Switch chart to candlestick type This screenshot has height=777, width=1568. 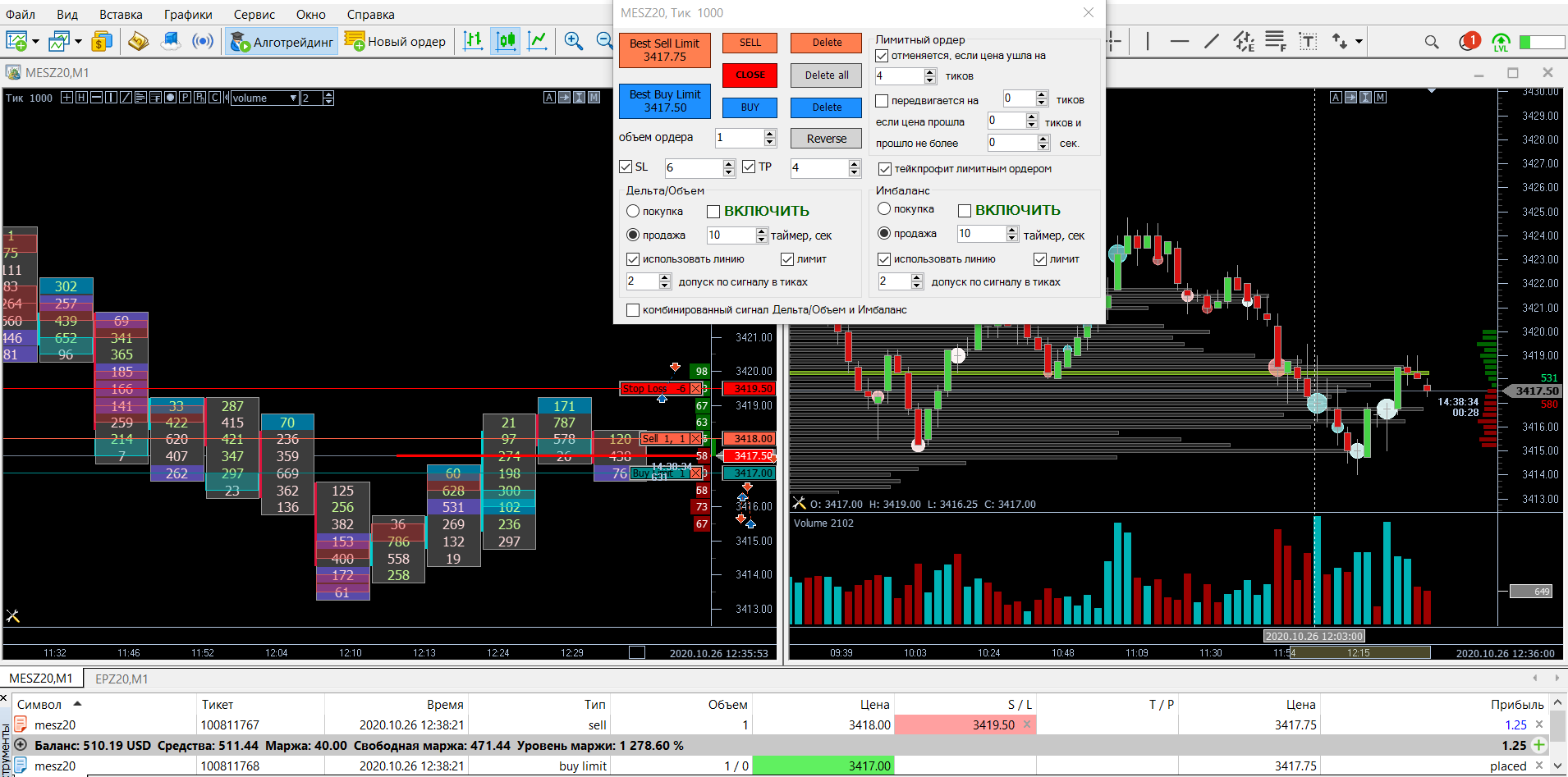[506, 41]
